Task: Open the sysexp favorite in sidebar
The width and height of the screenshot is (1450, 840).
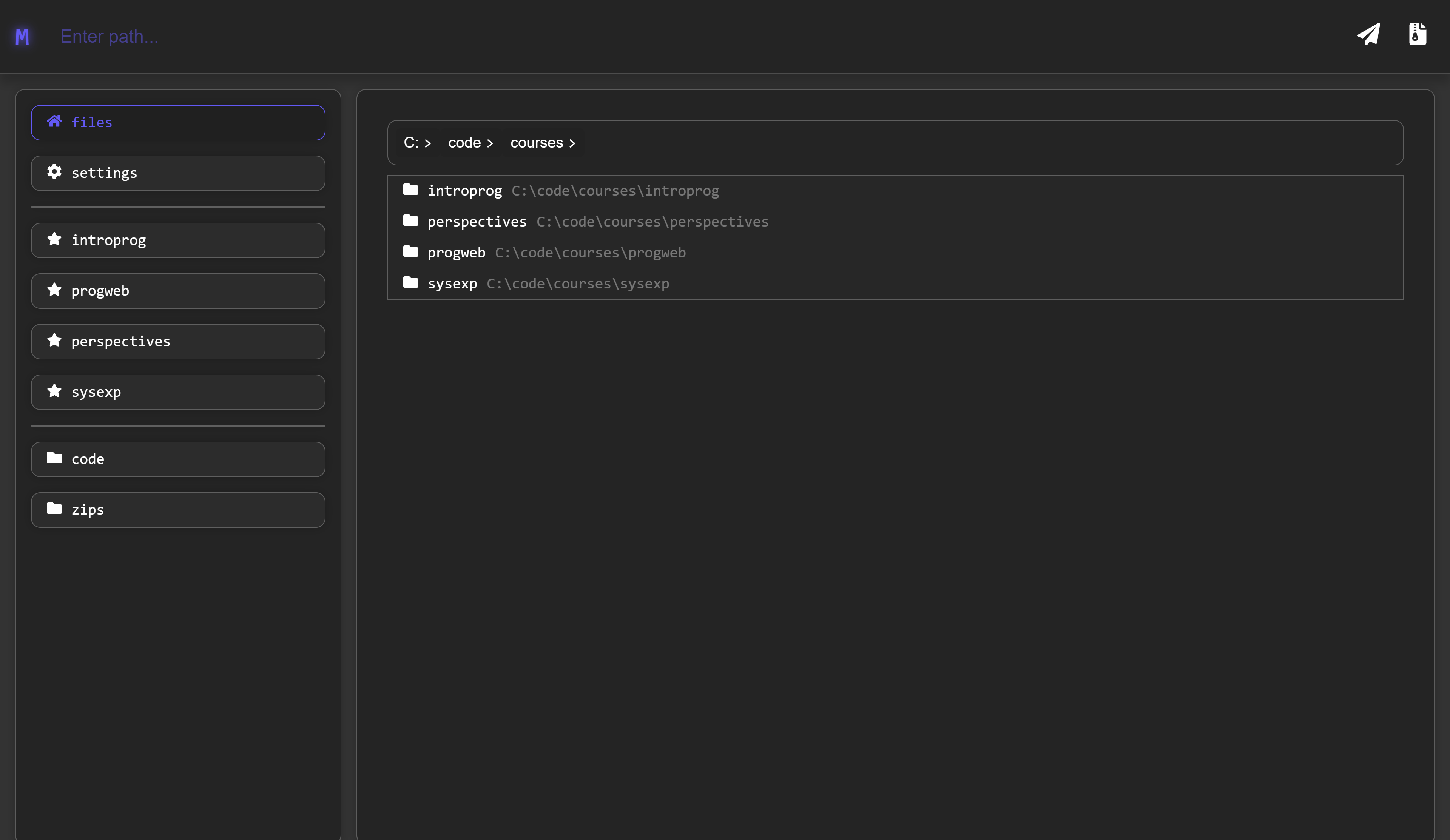Action: click(x=178, y=392)
